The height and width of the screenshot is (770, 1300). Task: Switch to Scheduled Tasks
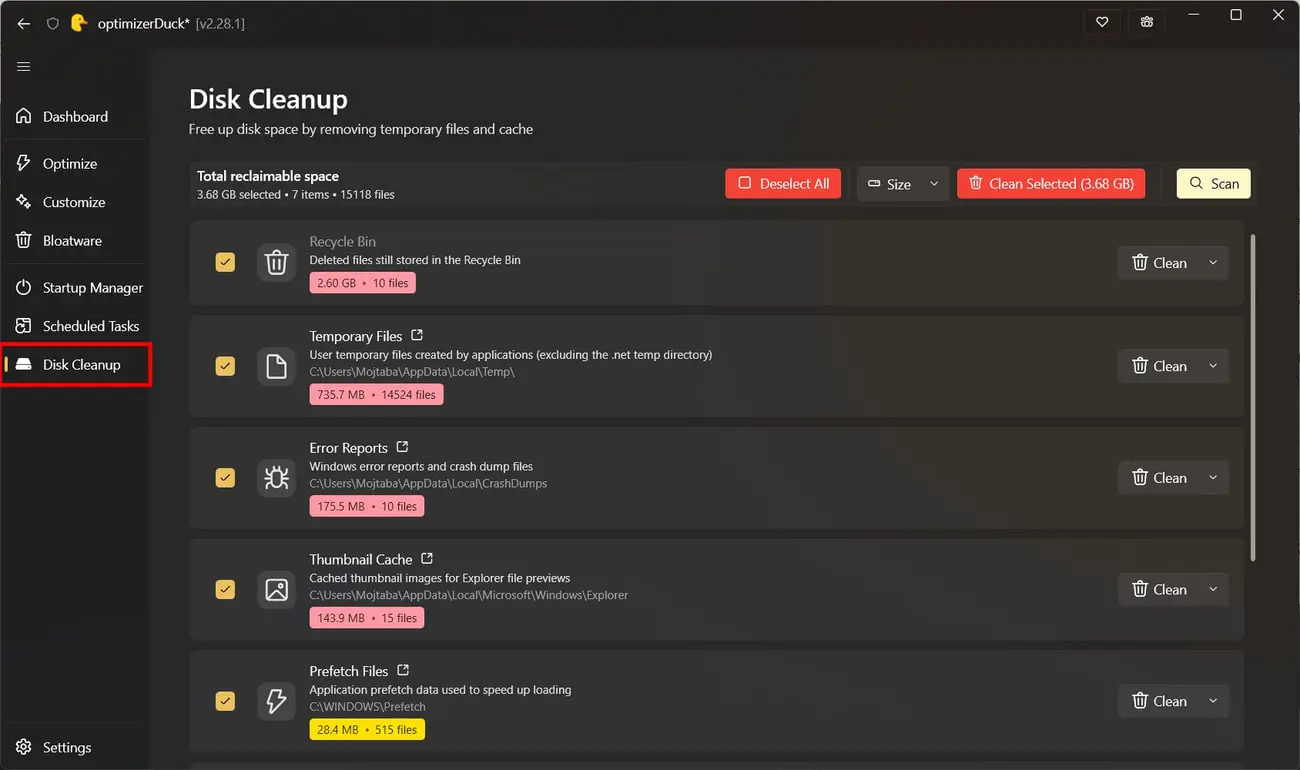(76, 326)
